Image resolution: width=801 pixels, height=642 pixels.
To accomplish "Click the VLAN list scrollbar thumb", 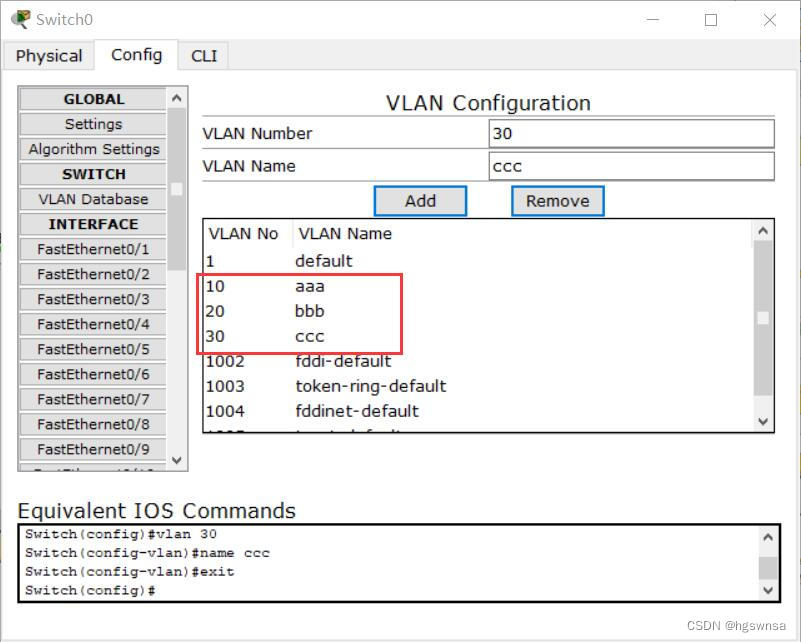I will [763, 318].
